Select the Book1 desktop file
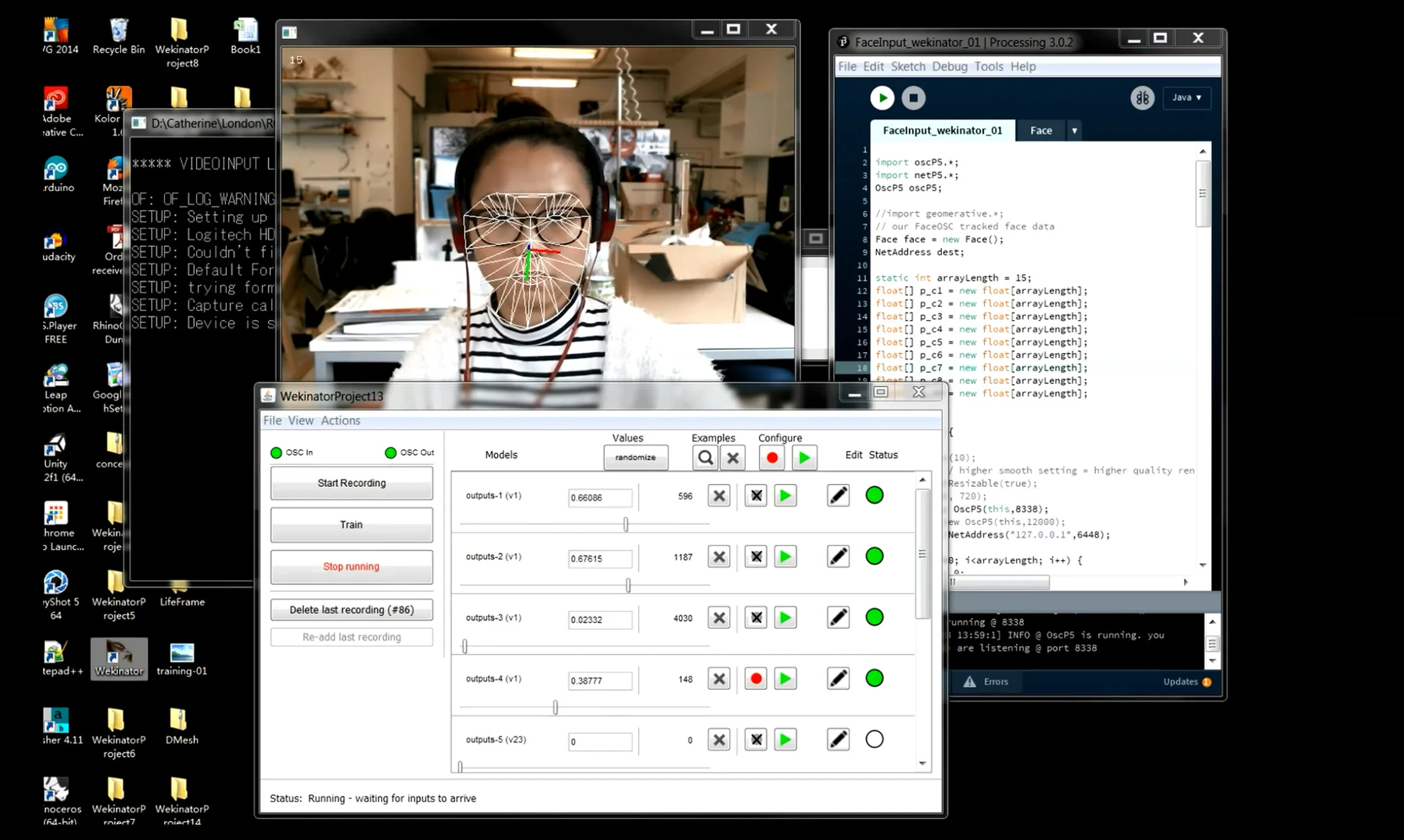Image resolution: width=1404 pixels, height=840 pixels. click(245, 36)
